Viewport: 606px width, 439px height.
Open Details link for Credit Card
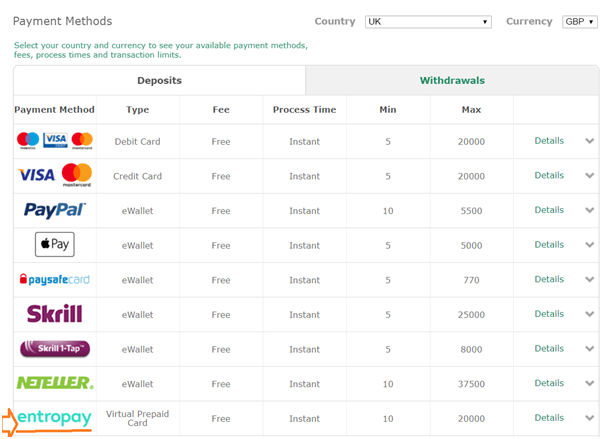point(549,175)
